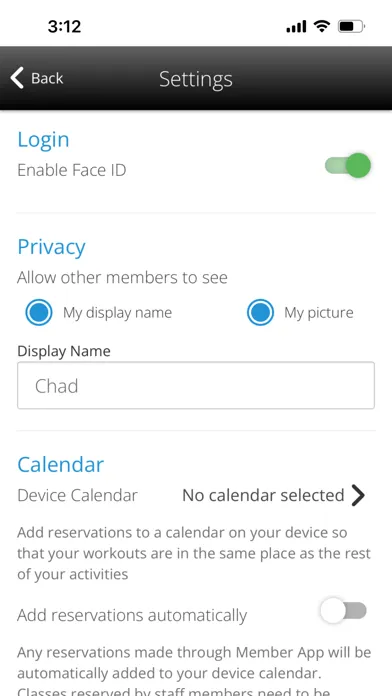Viewport: 392px width, 696px height.
Task: Tap the battery status icon
Action: click(351, 27)
